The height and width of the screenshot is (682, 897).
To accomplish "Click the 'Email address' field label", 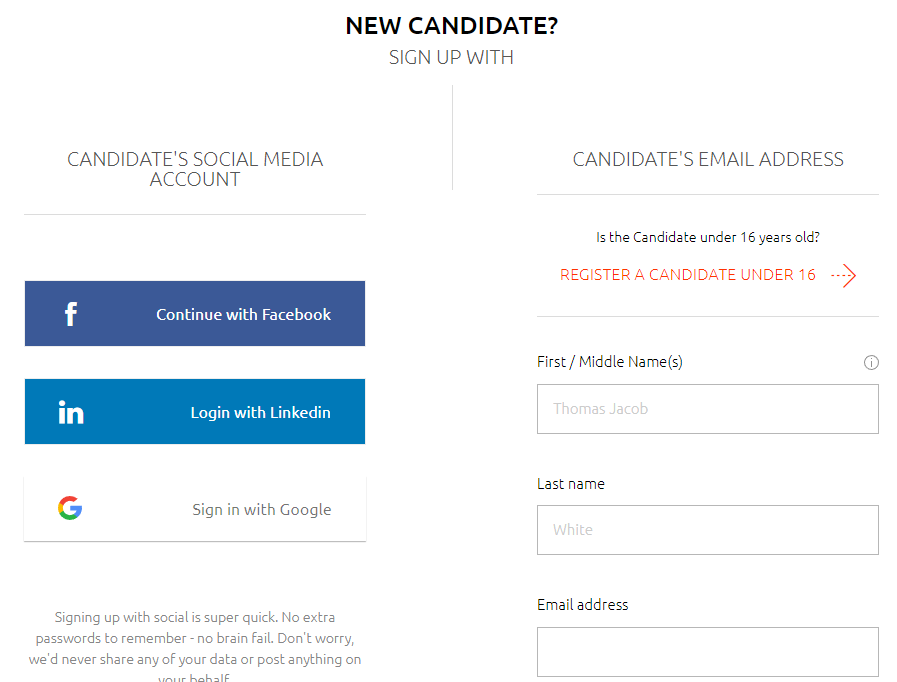I will [582, 605].
